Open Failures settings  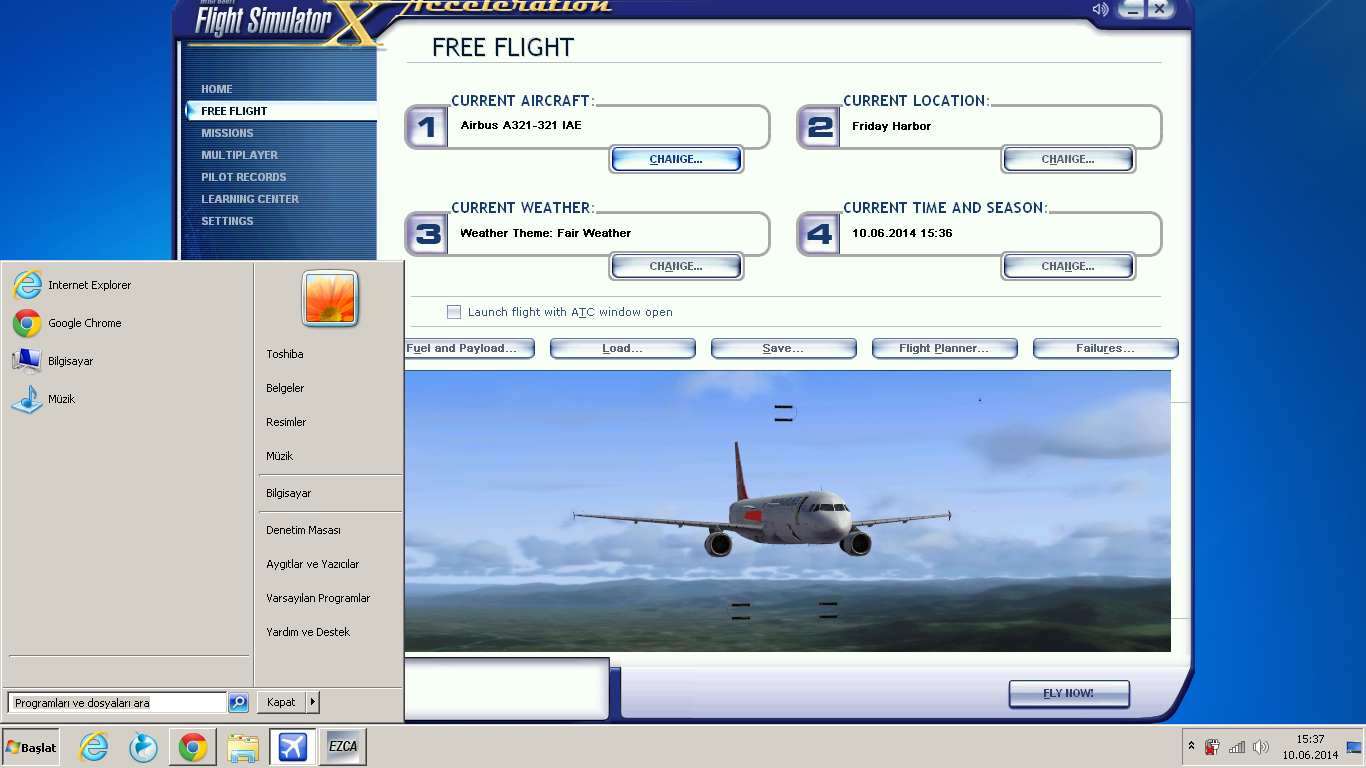click(1105, 348)
